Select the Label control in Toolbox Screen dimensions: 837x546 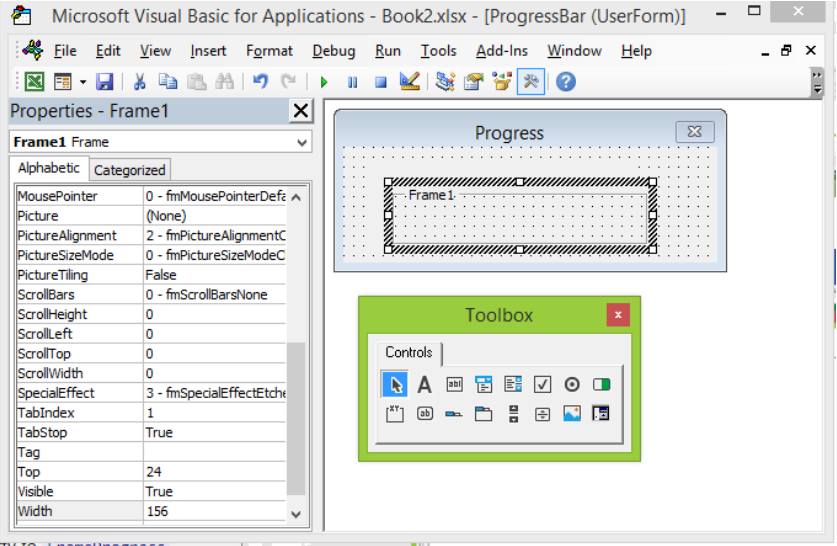pyautogui.click(x=424, y=384)
